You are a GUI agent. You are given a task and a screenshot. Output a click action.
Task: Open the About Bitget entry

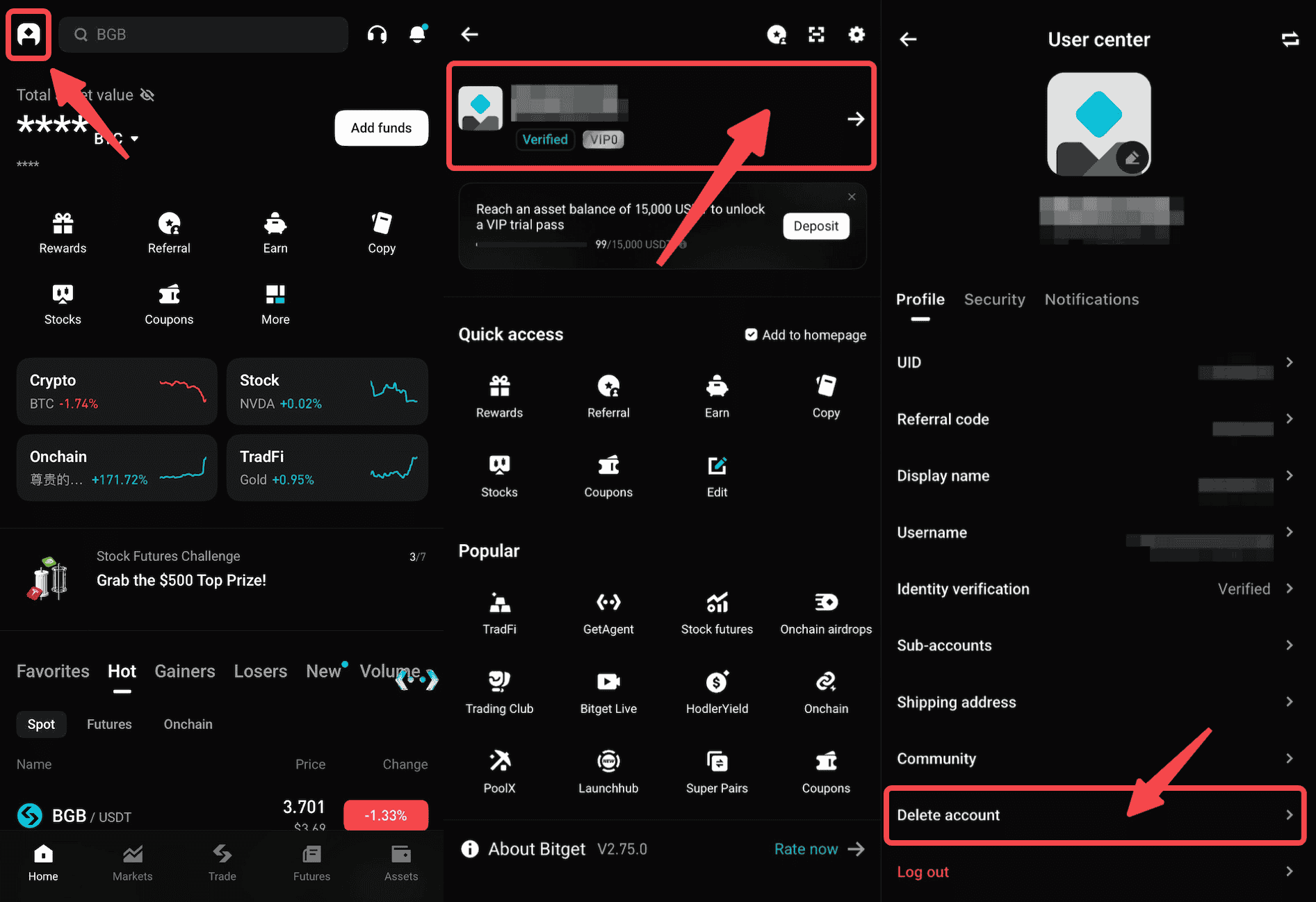[x=553, y=849]
